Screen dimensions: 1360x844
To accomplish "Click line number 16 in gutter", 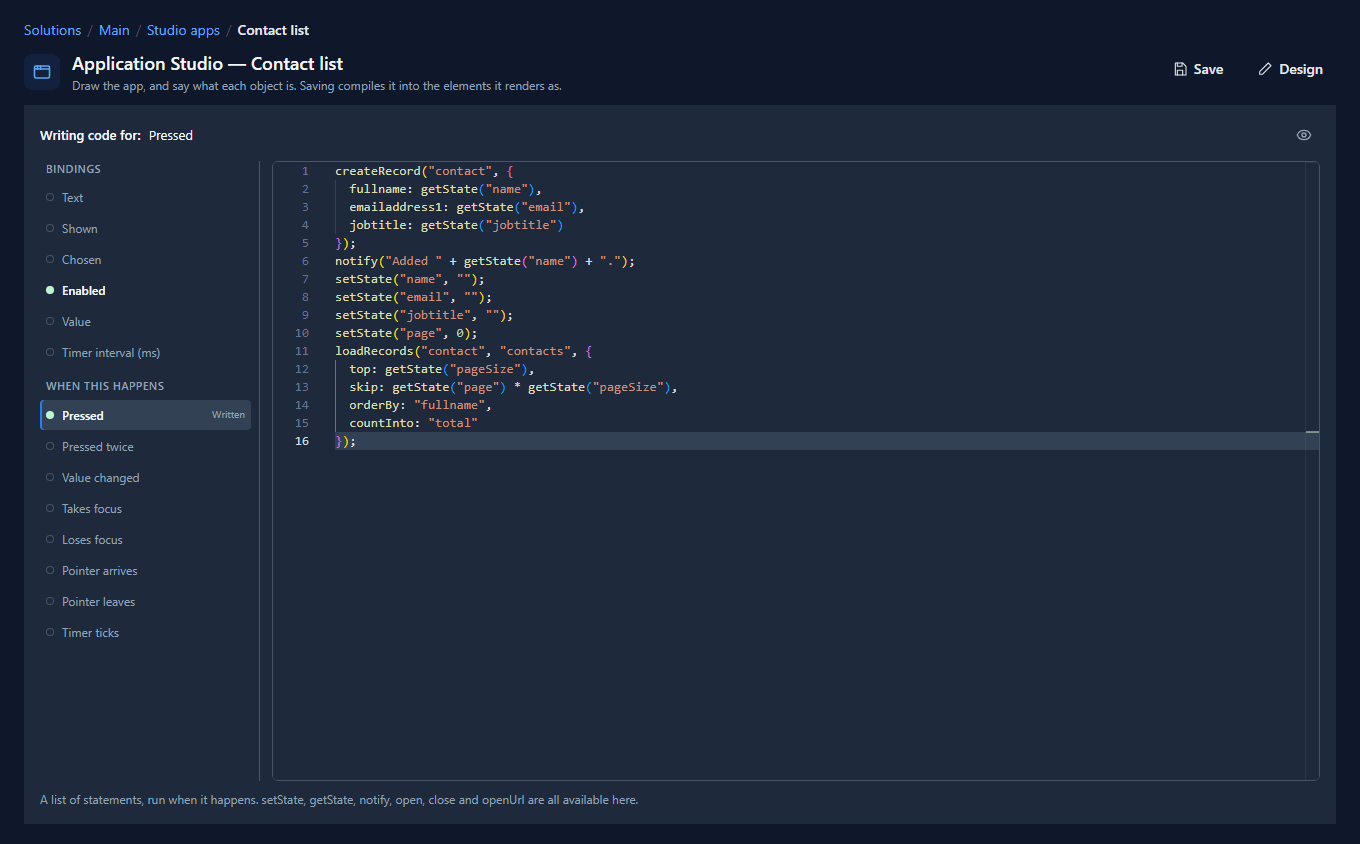I will 302,441.
